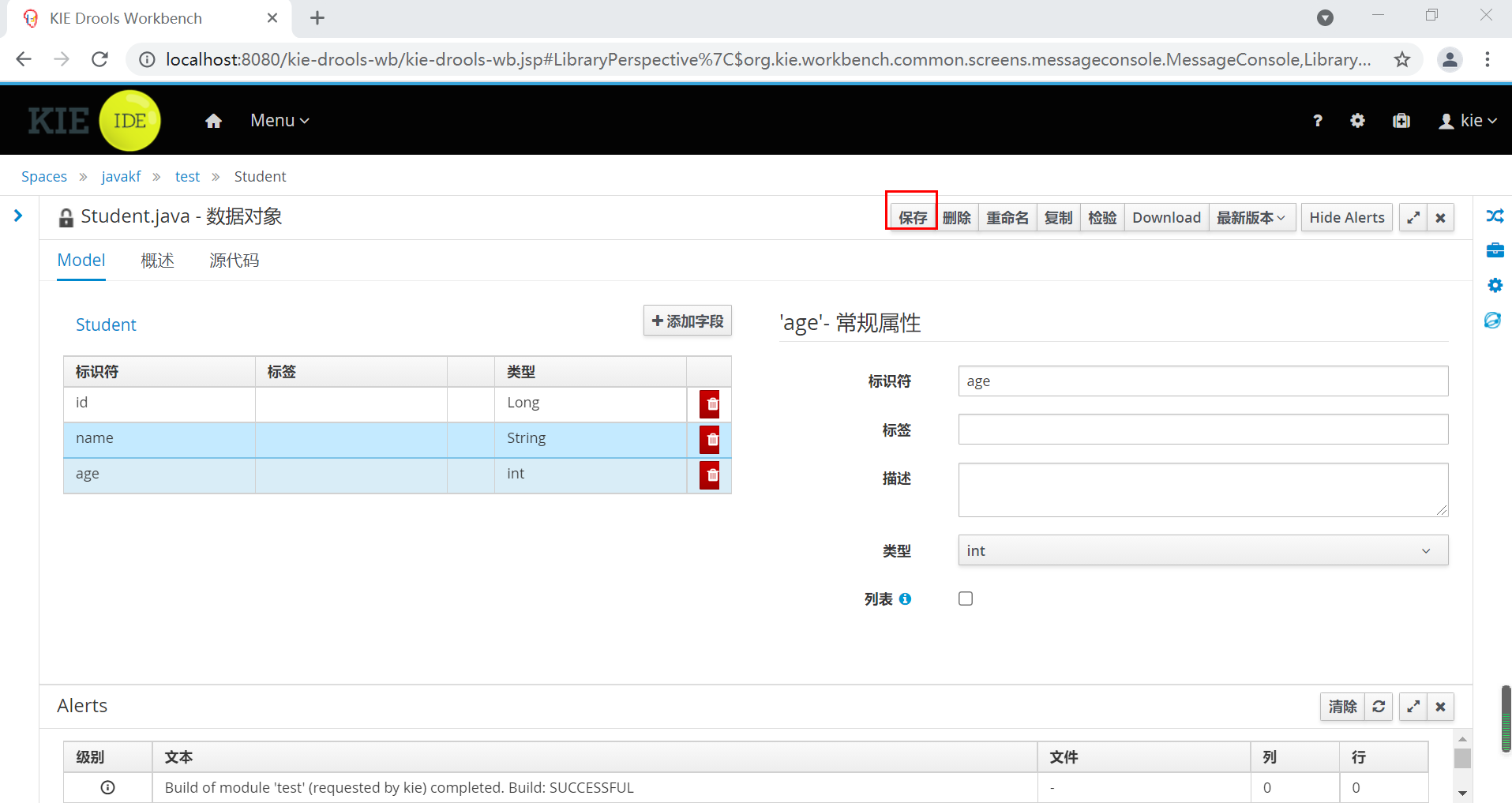Click the Long type cell

(x=591, y=403)
